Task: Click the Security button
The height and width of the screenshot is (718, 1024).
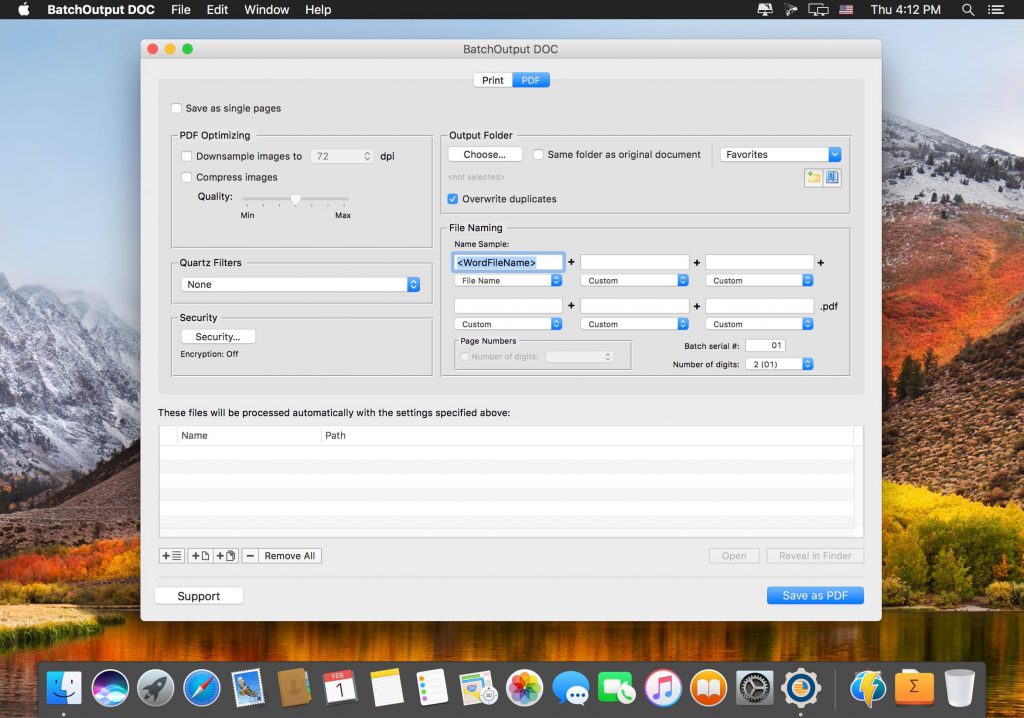Action: 218,337
